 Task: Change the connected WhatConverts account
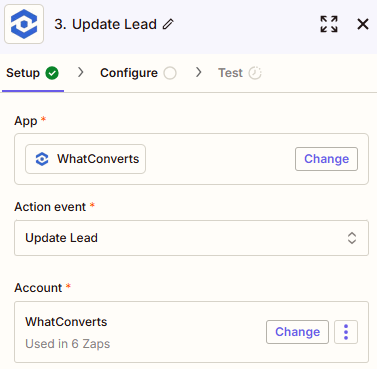click(x=297, y=332)
